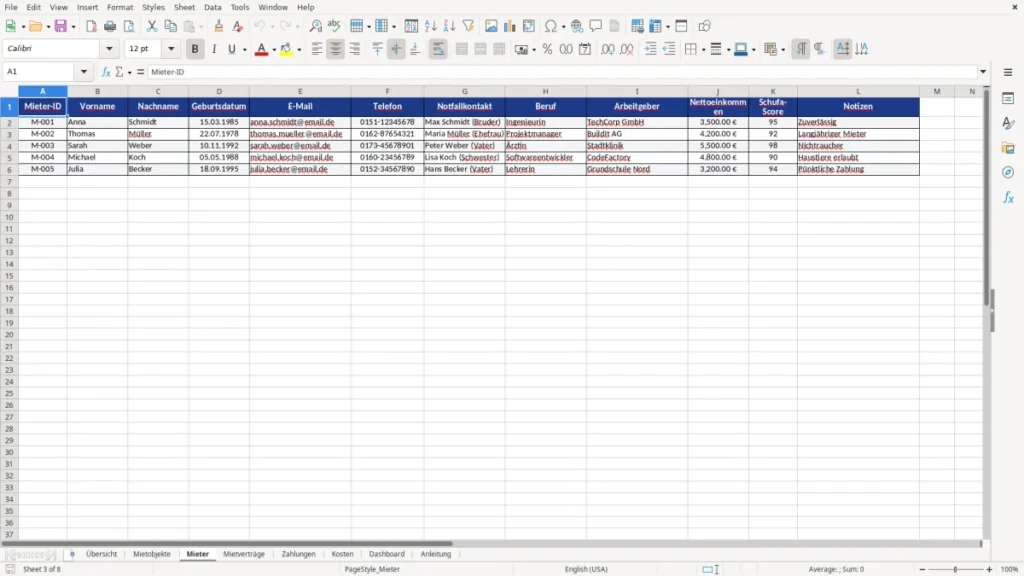Click the Cut scissors icon
This screenshot has width=1024, height=576.
[152, 26]
